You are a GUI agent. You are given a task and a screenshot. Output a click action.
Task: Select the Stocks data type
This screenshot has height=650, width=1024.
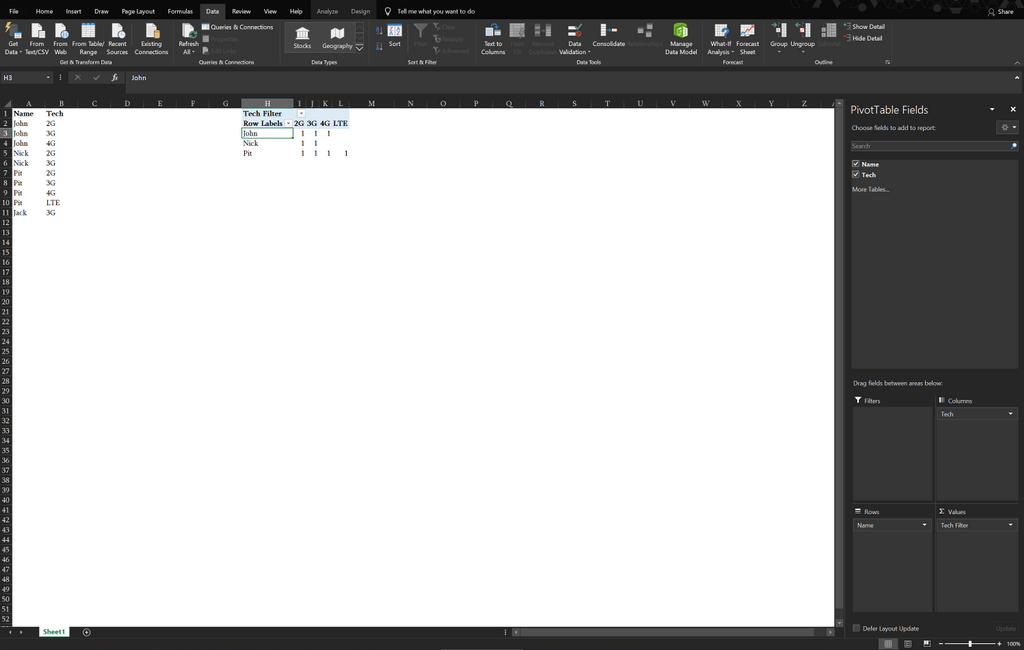tap(302, 37)
